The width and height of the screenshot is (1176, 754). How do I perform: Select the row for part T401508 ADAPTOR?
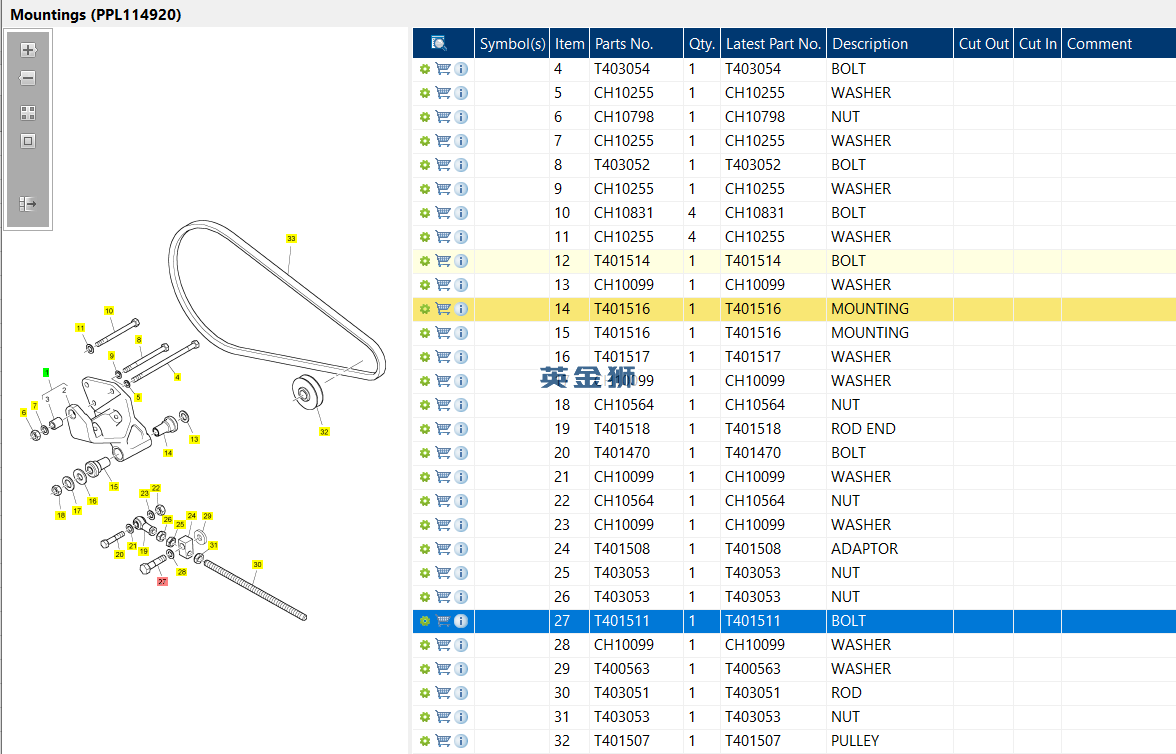[794, 549]
